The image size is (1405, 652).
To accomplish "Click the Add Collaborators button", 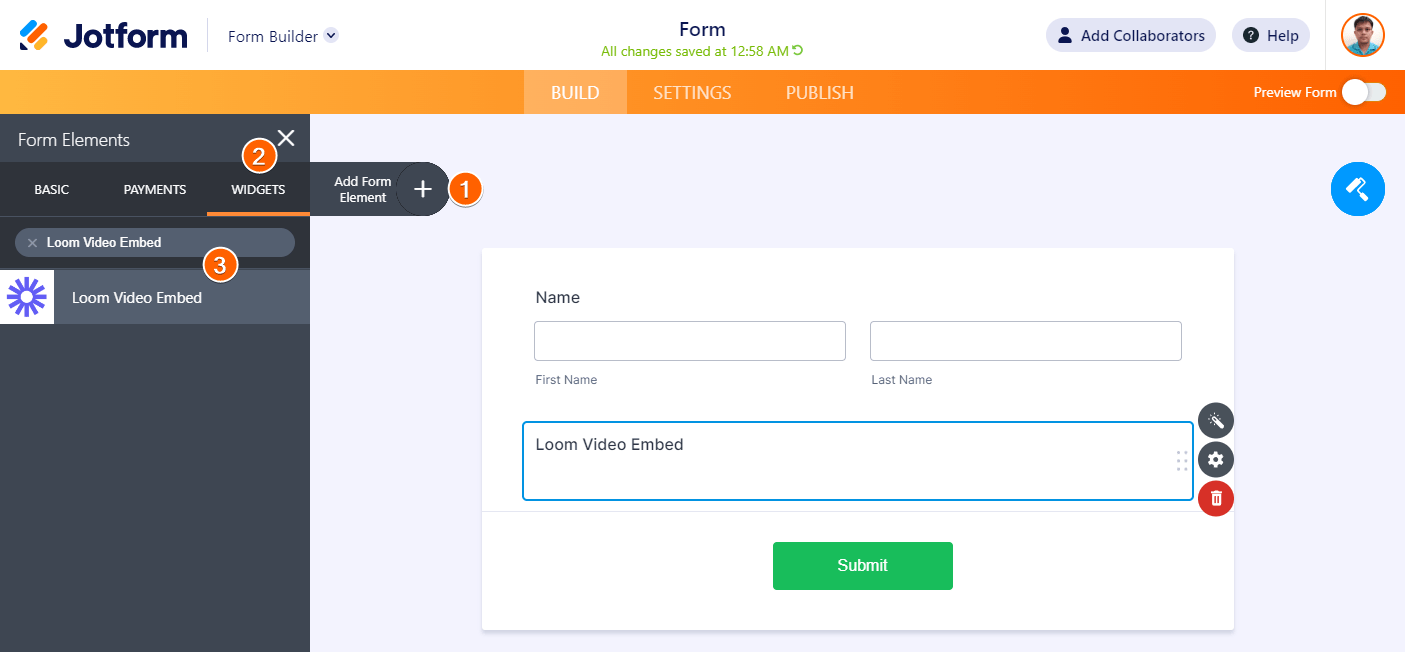I will tap(1130, 36).
